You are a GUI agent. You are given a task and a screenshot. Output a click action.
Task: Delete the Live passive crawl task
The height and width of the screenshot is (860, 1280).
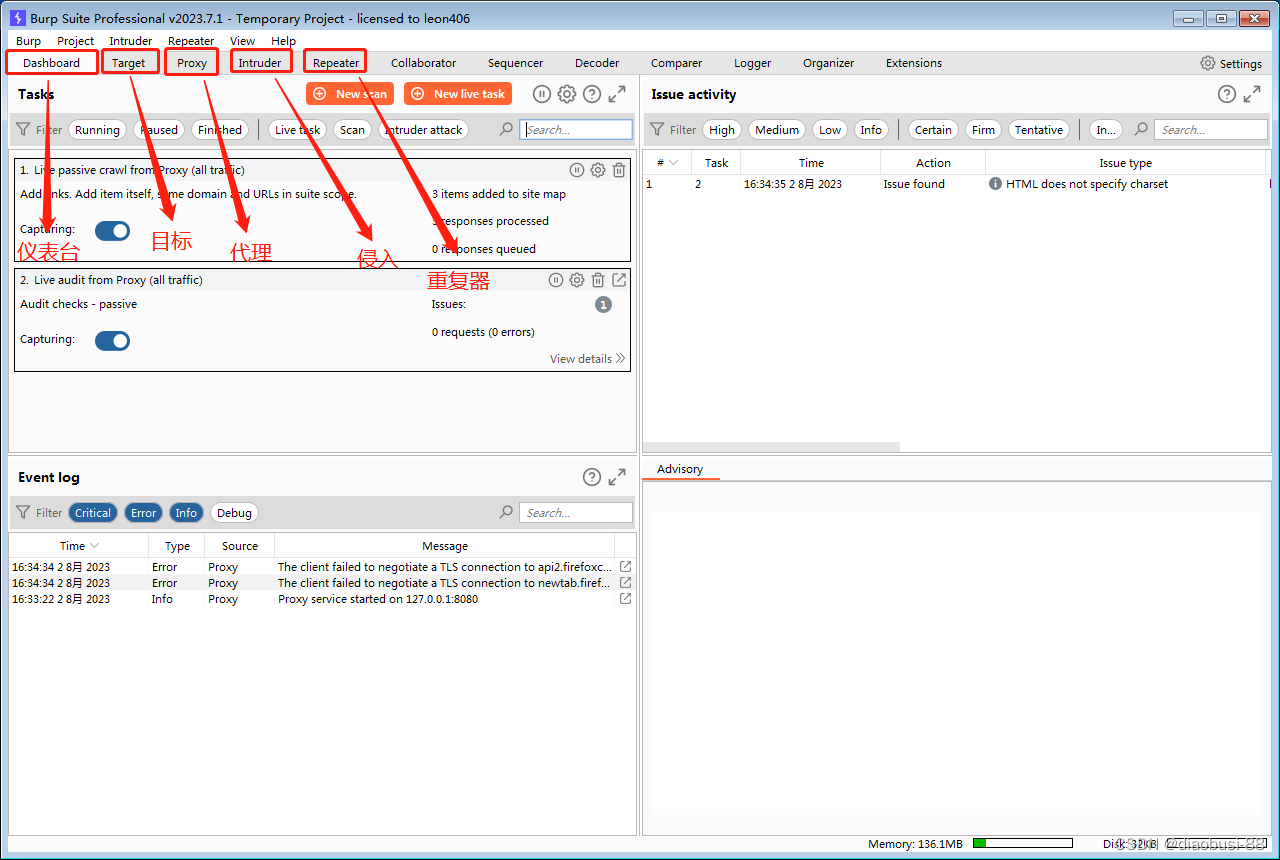619,170
